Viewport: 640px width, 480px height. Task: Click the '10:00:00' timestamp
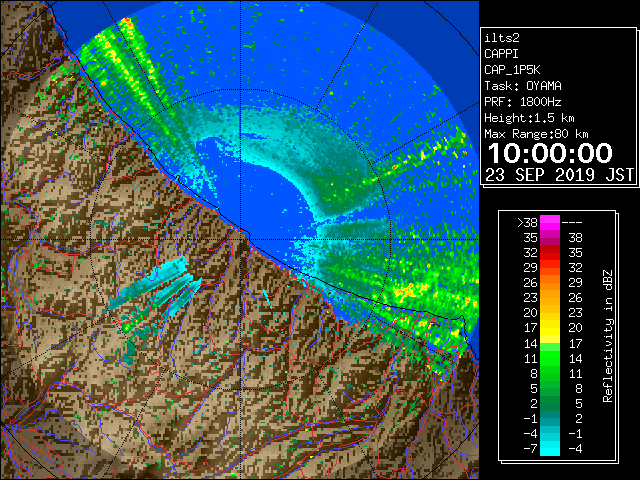(x=550, y=153)
